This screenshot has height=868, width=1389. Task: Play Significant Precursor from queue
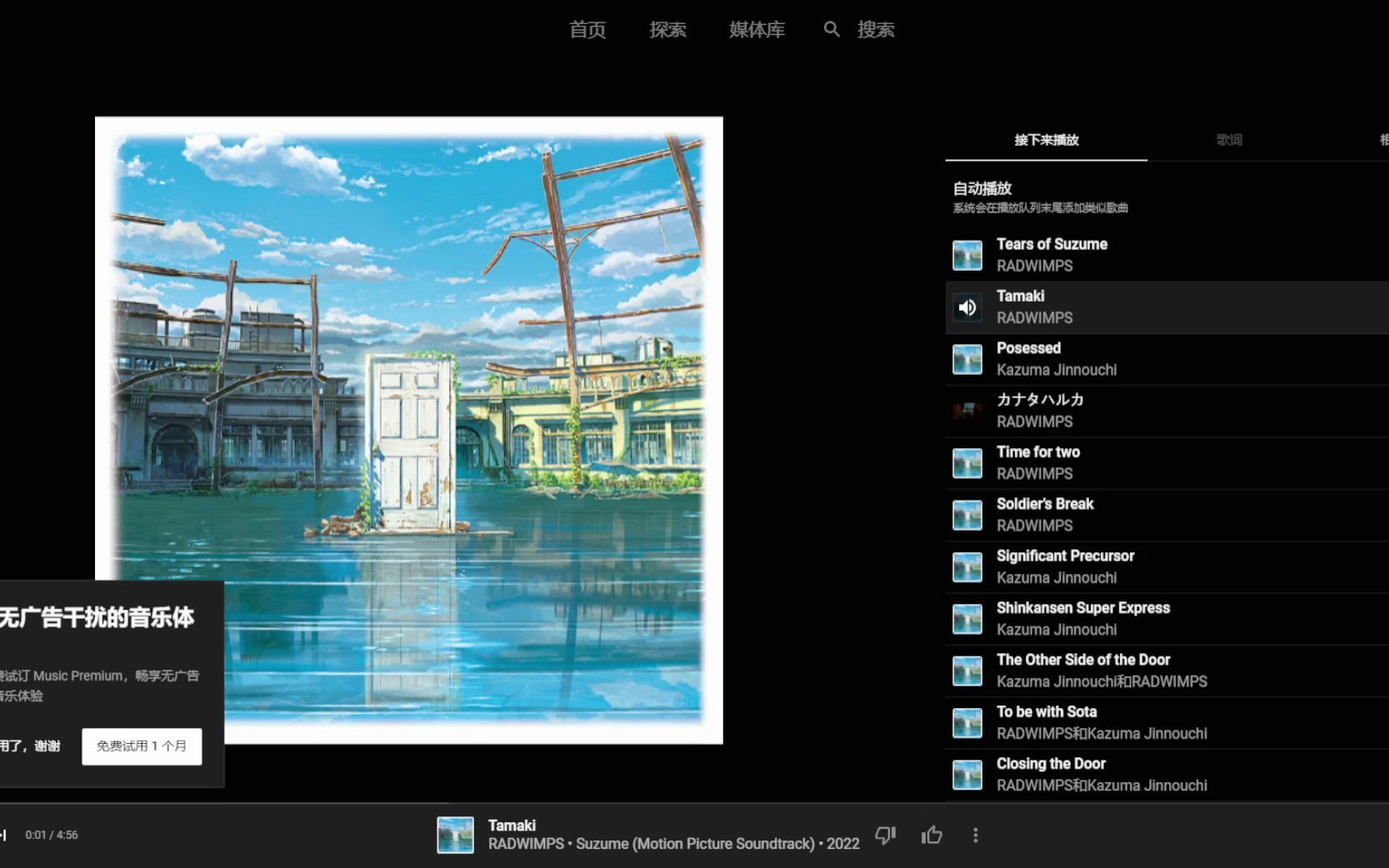1167,567
